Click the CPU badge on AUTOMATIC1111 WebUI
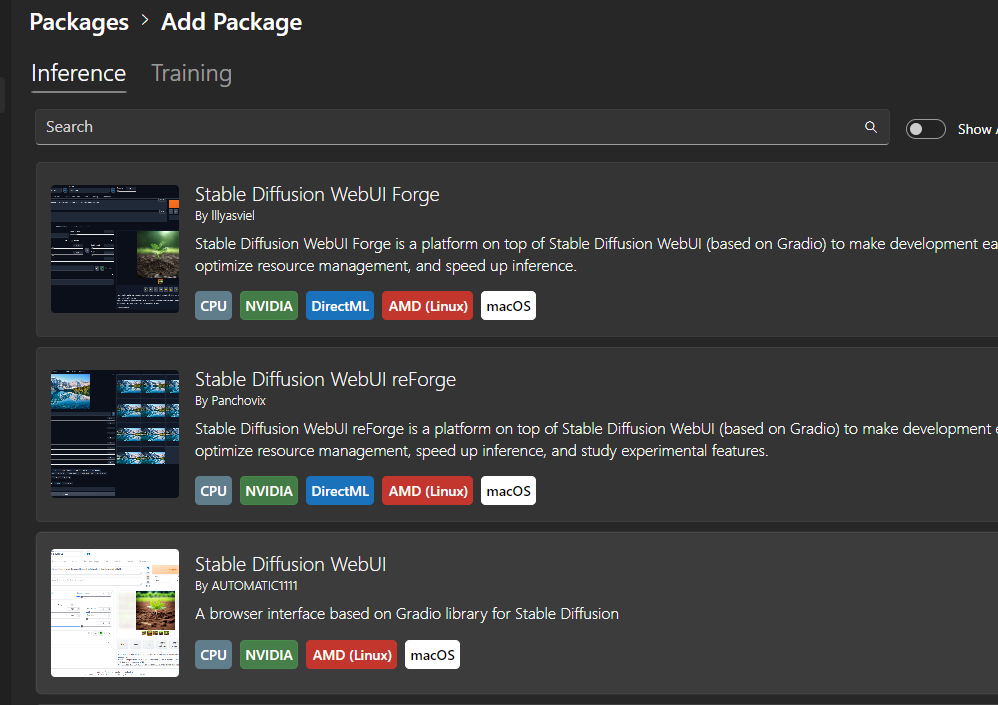 (213, 655)
